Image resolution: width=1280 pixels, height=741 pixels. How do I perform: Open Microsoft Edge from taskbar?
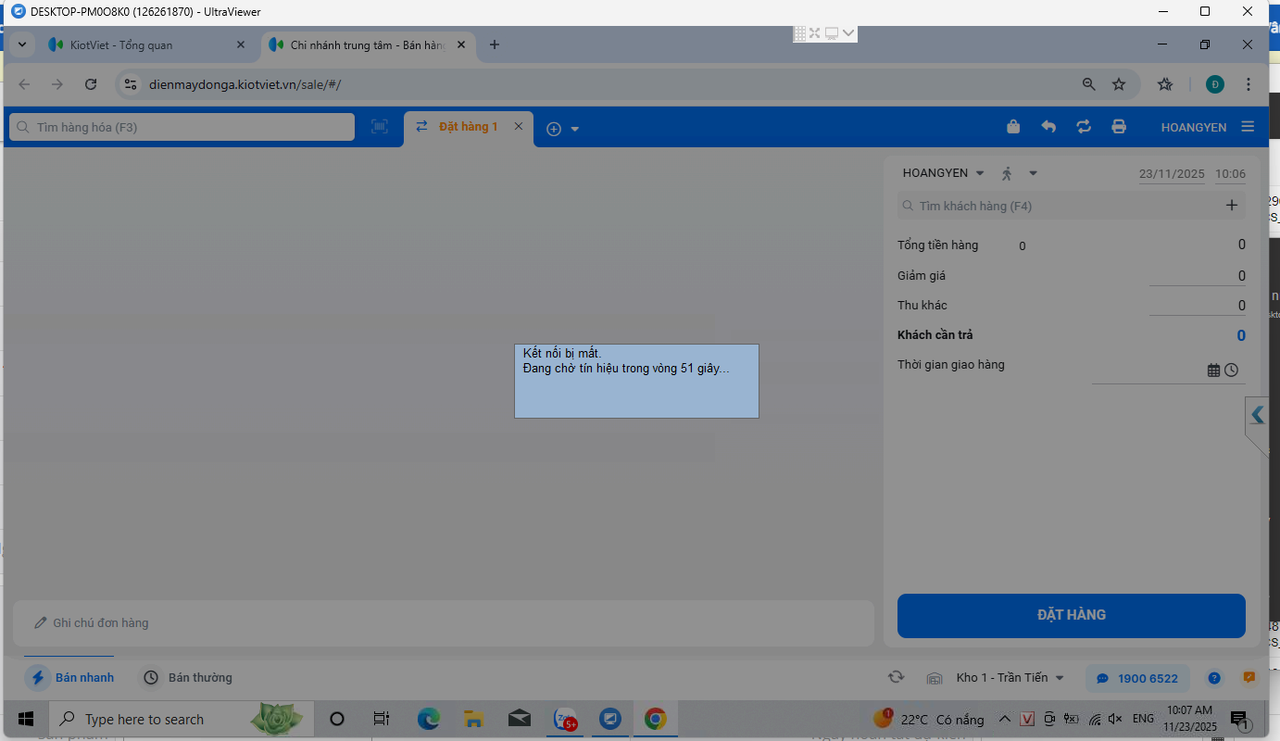[x=428, y=719]
